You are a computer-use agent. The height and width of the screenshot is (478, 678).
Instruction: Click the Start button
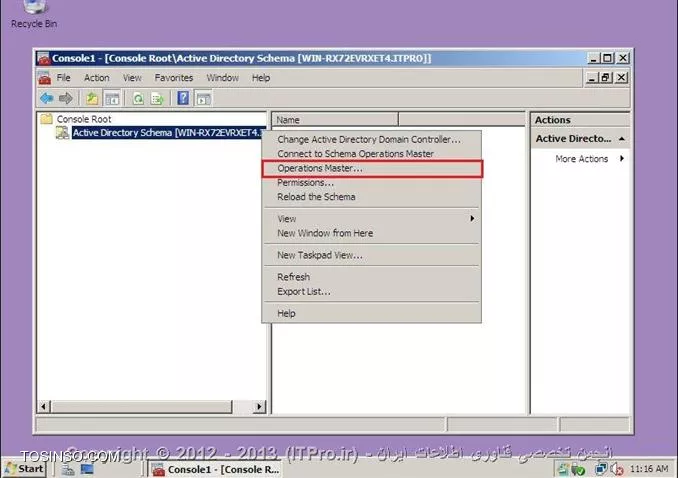click(24, 469)
